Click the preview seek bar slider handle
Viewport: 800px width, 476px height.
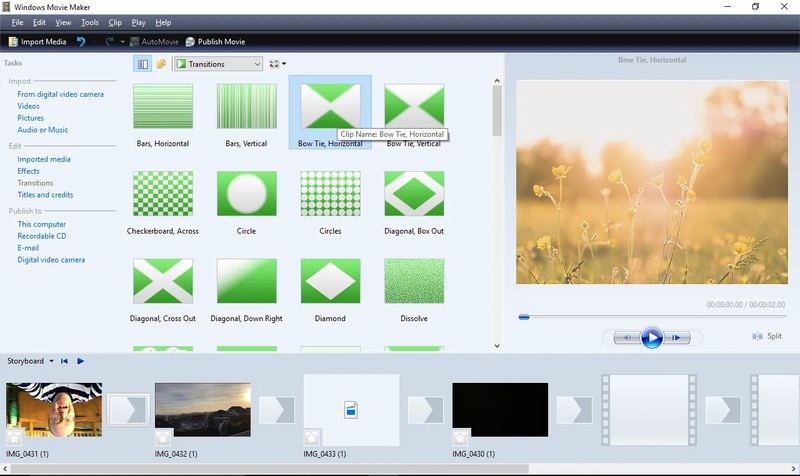[x=524, y=317]
